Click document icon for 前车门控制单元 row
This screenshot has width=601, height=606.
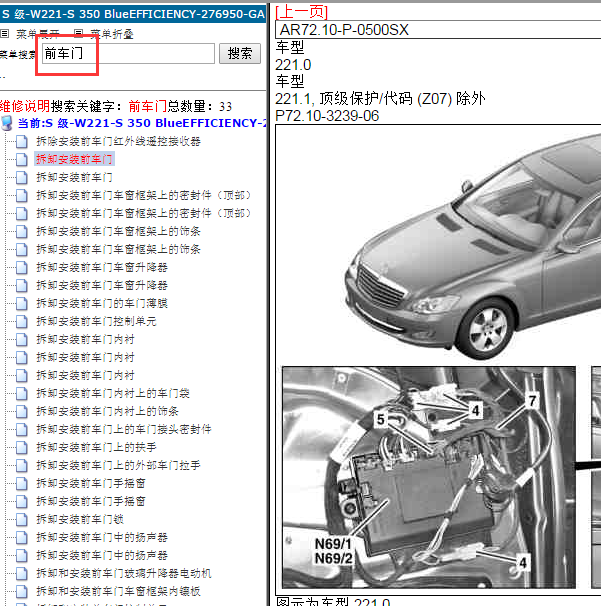click(x=22, y=322)
